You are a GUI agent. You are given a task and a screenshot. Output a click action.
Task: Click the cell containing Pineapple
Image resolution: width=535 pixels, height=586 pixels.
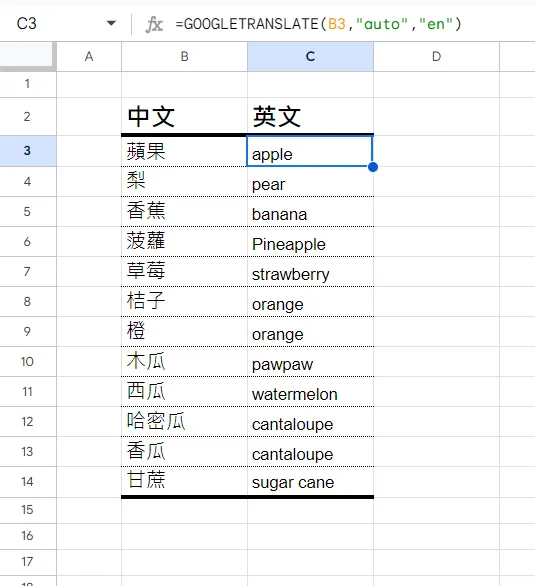click(x=310, y=241)
